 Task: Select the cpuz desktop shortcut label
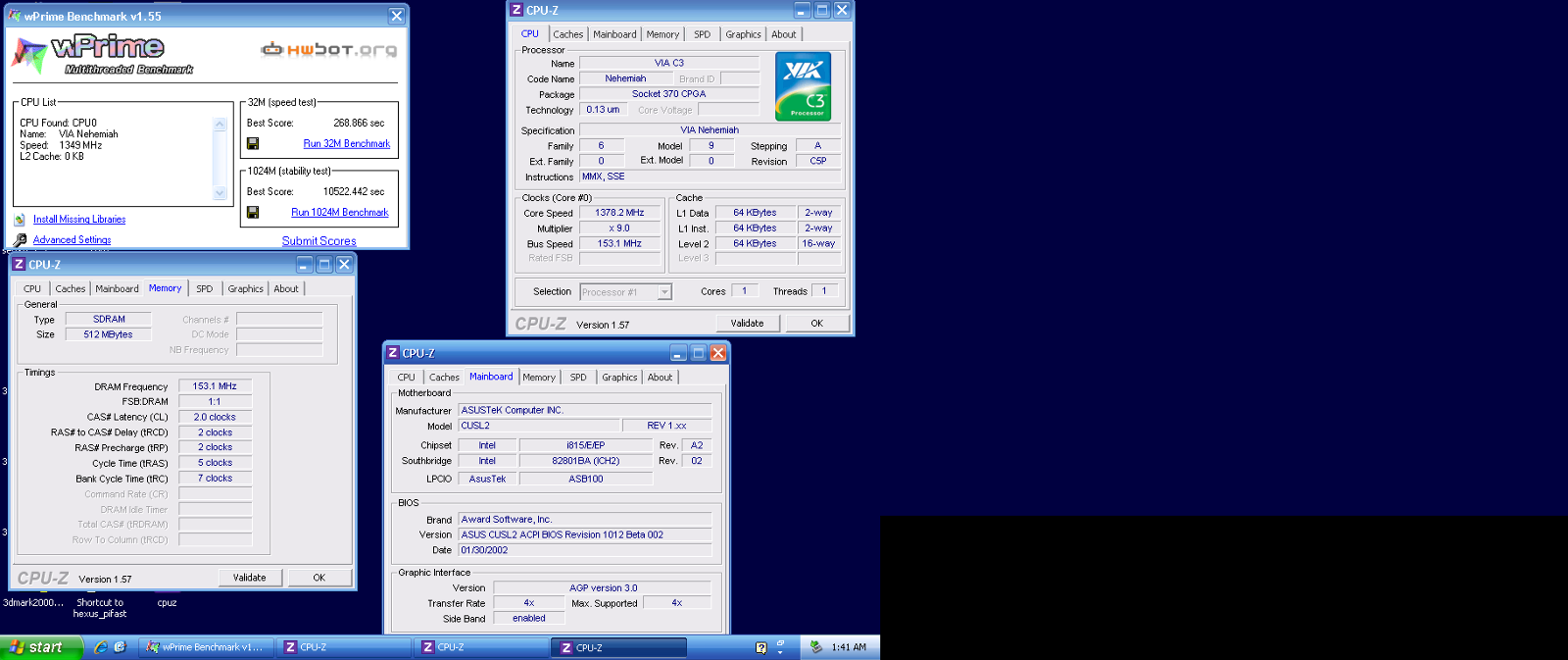[167, 603]
